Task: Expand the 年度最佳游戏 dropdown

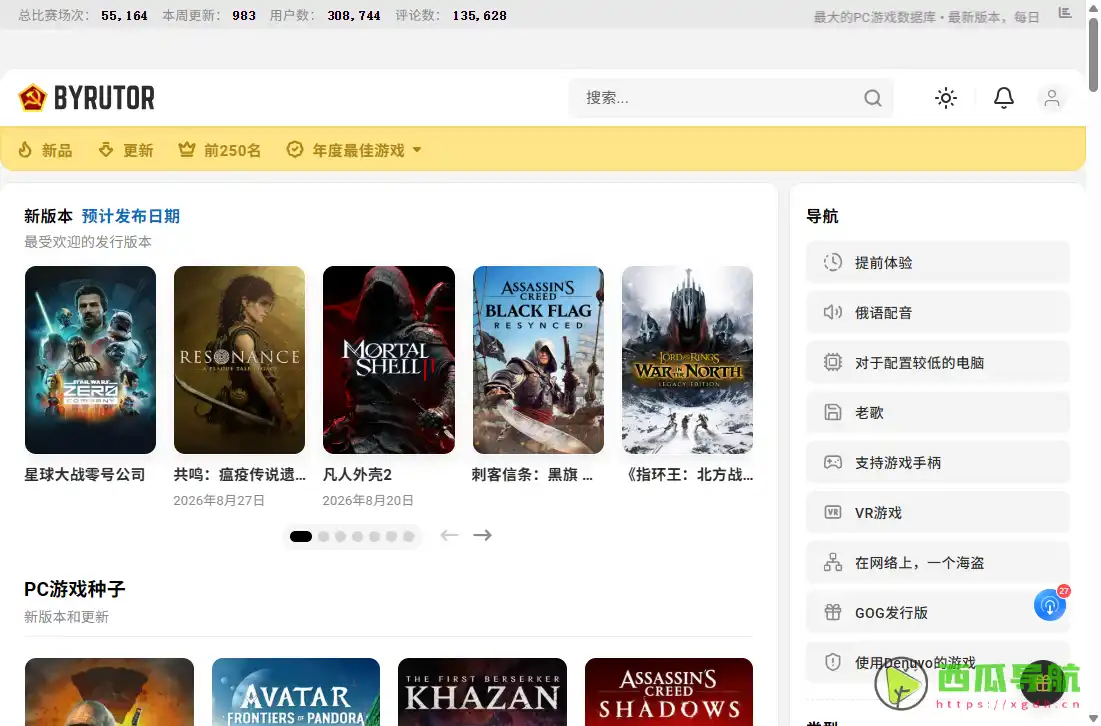Action: click(354, 150)
